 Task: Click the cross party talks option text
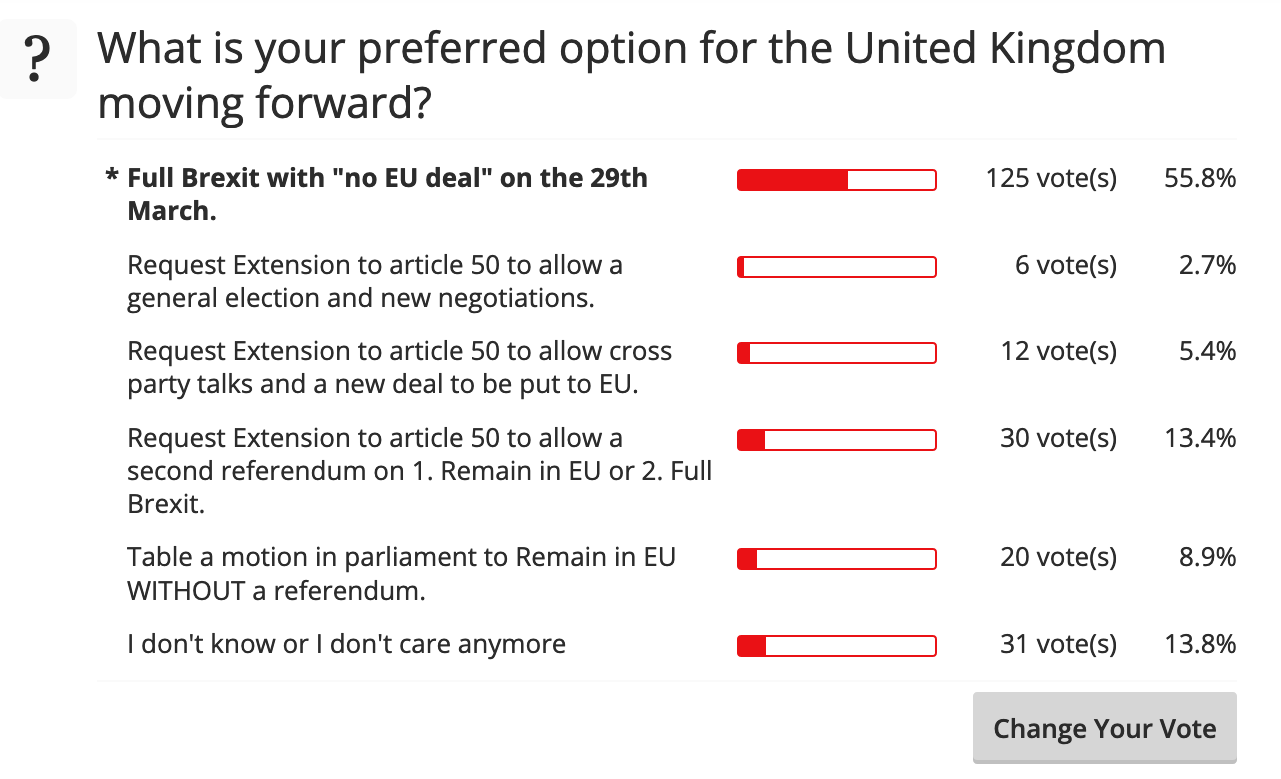click(x=399, y=367)
